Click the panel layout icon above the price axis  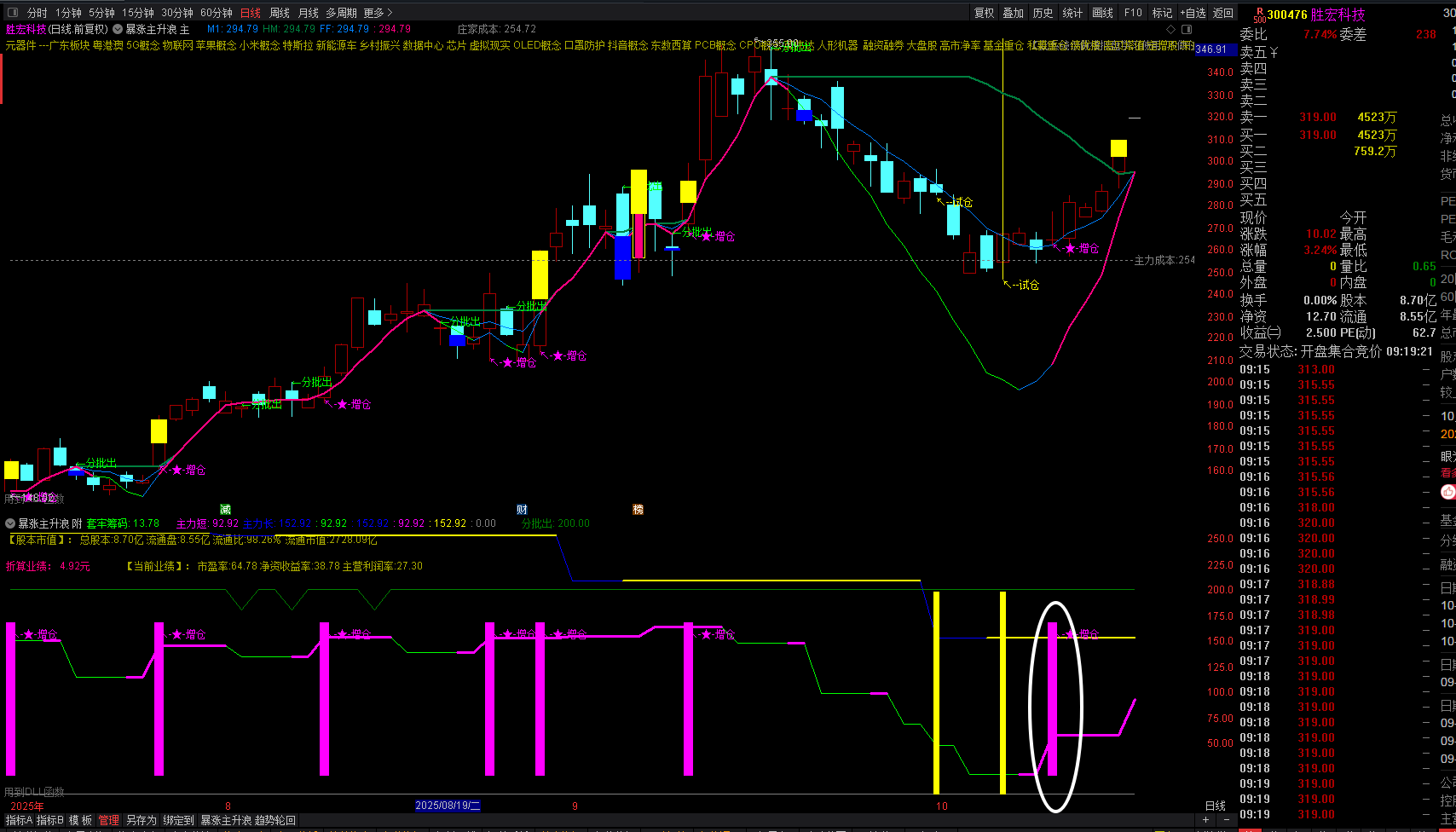tap(1187, 30)
